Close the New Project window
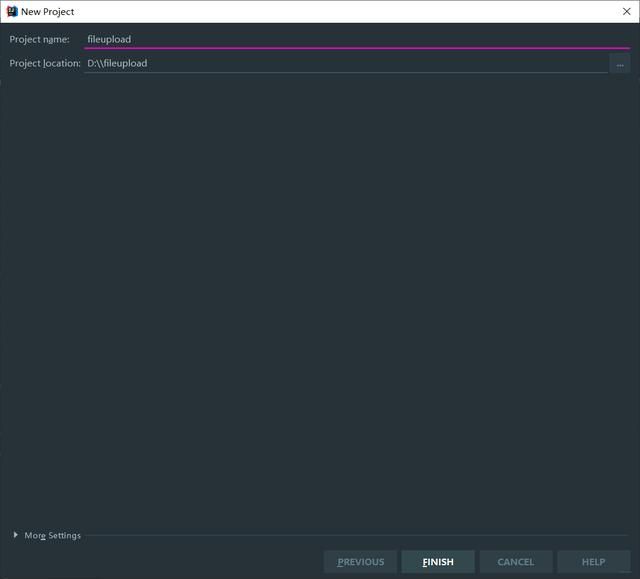 (x=627, y=11)
